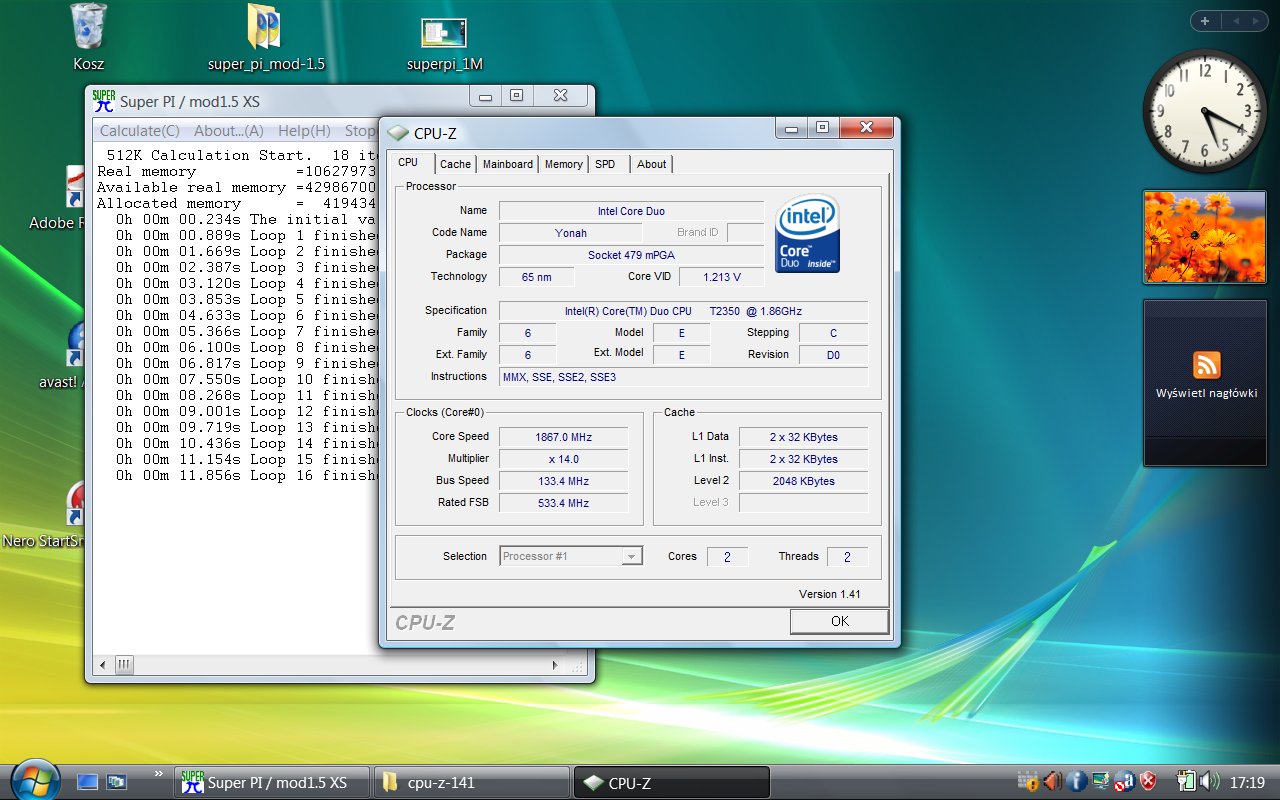Click the Instructions field MMX, SSE, SSE2, SSE3
This screenshot has height=800, width=1280.
683,377
